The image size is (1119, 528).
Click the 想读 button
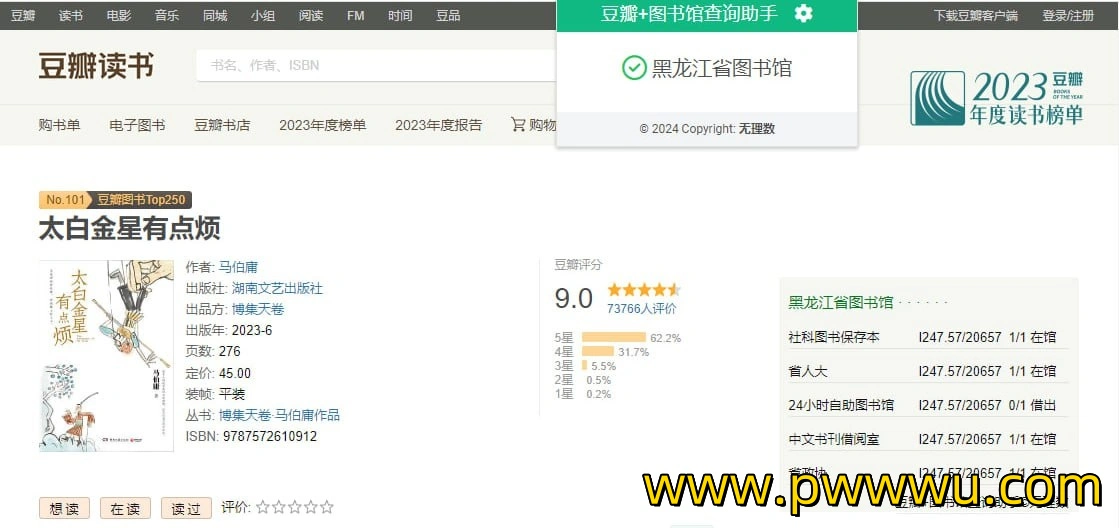point(64,508)
